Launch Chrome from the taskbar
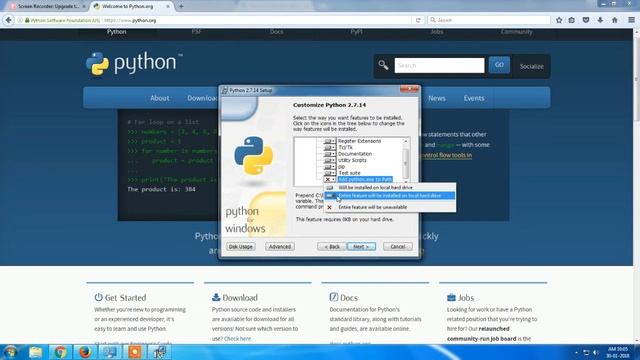 [60, 352]
